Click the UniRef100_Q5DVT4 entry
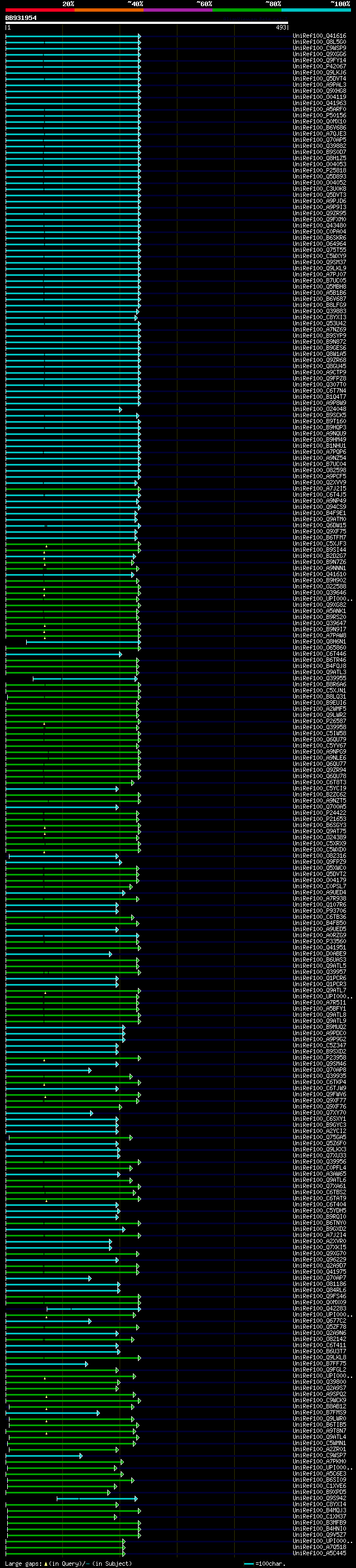The width and height of the screenshot is (356, 1568). pos(319,78)
